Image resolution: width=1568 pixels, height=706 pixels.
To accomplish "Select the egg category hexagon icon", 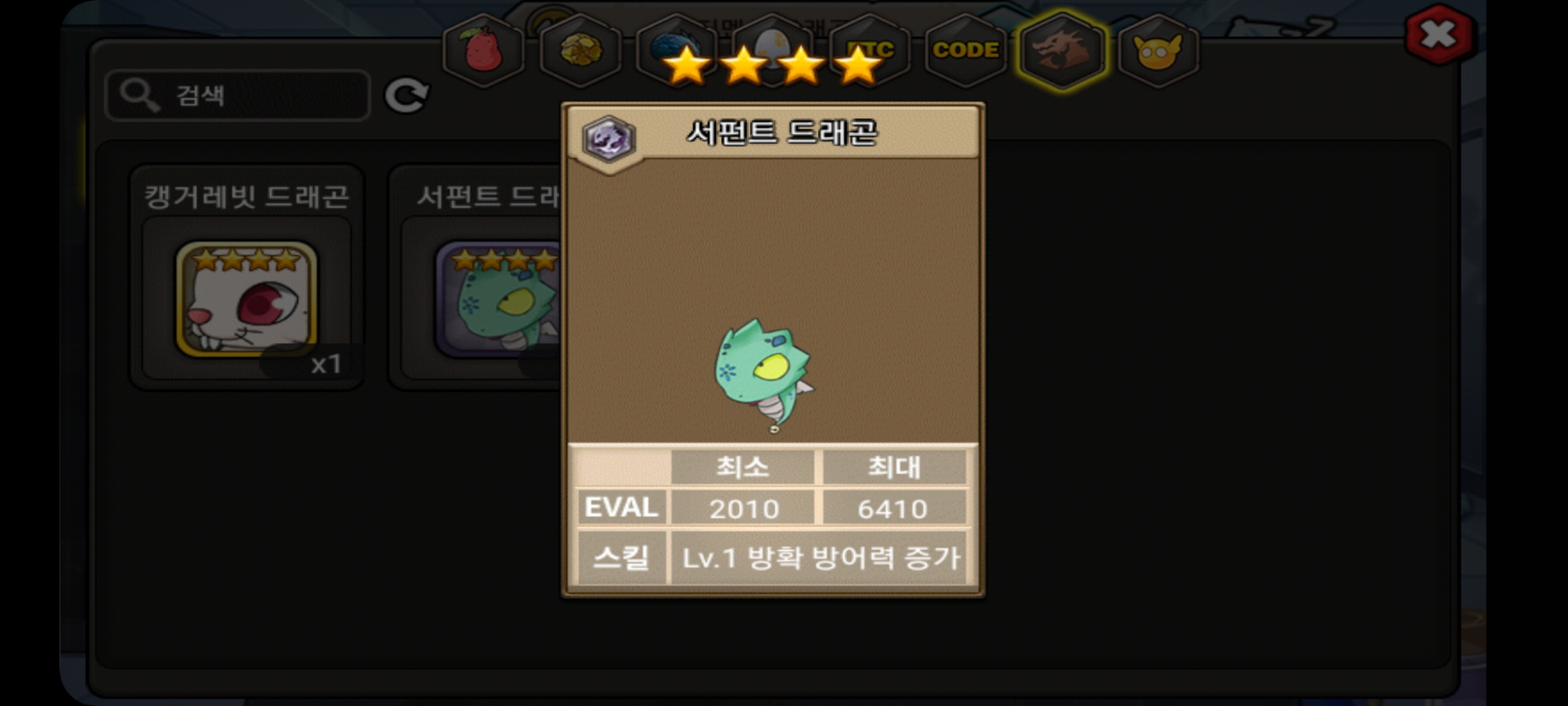I will point(773,50).
